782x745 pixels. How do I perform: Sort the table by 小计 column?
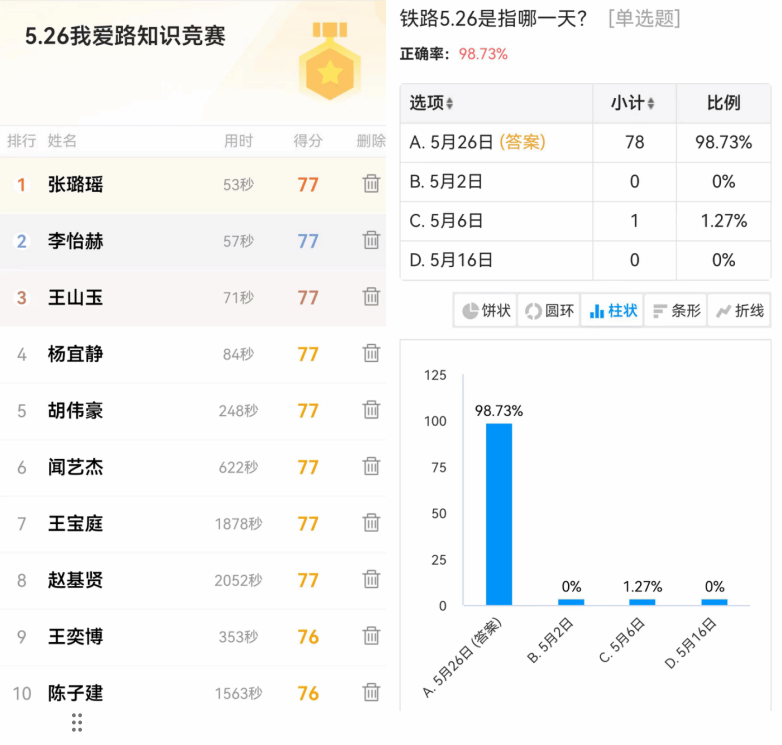click(x=634, y=103)
